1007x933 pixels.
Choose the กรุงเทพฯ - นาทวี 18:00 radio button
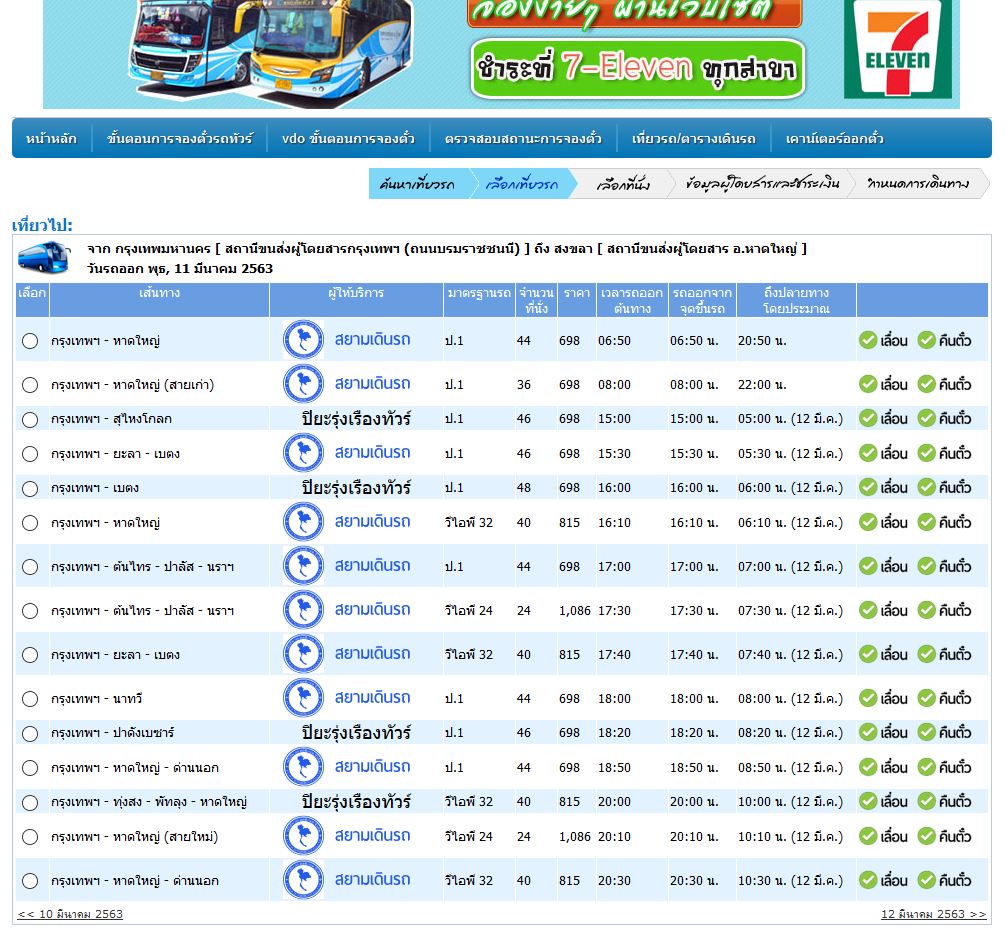click(x=30, y=699)
